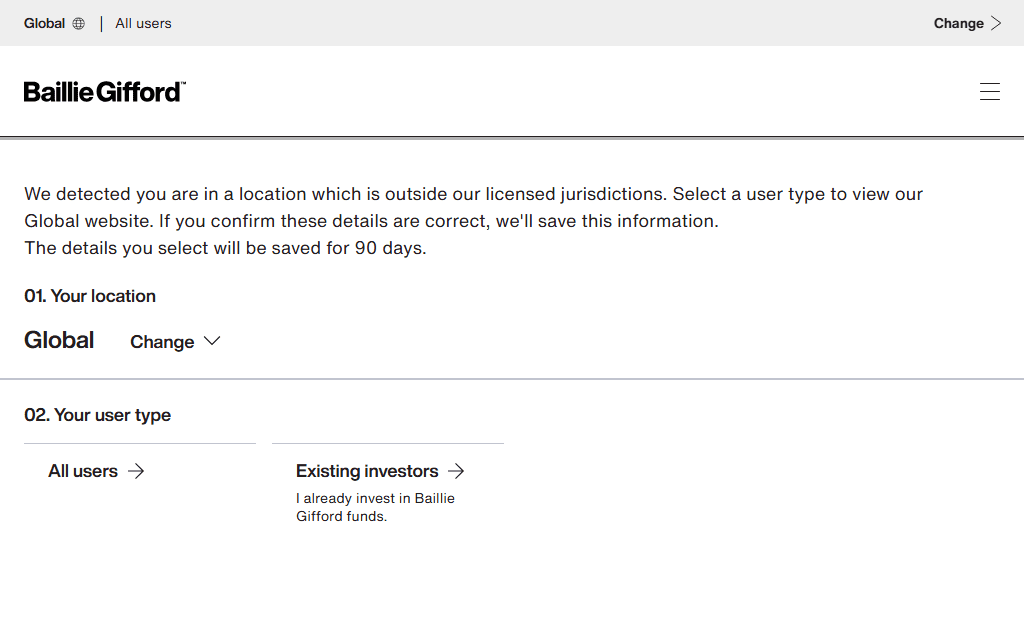Viewport: 1024px width, 641px height.
Task: Click the large Global location heading
Action: click(x=59, y=340)
